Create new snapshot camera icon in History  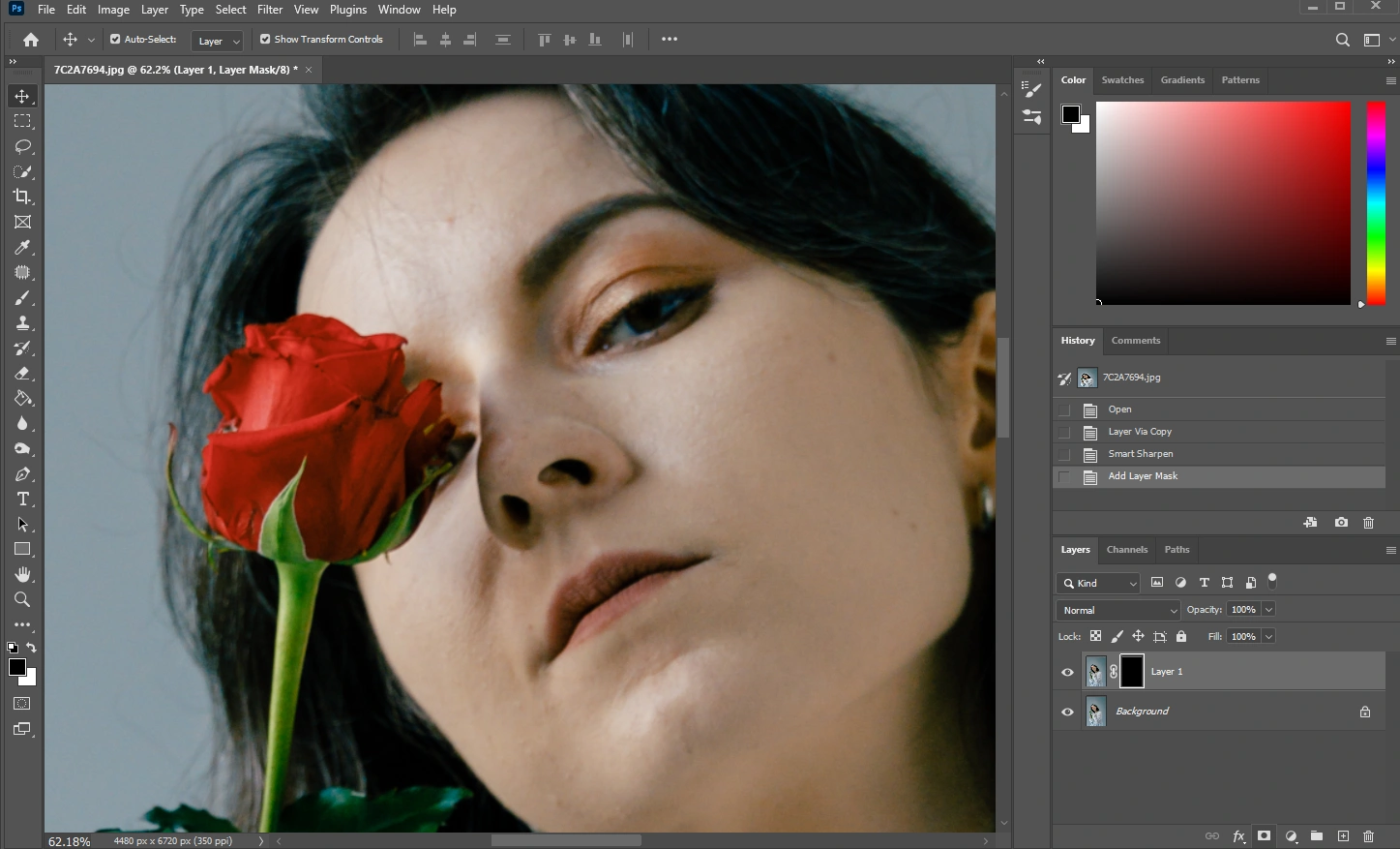[x=1341, y=522]
